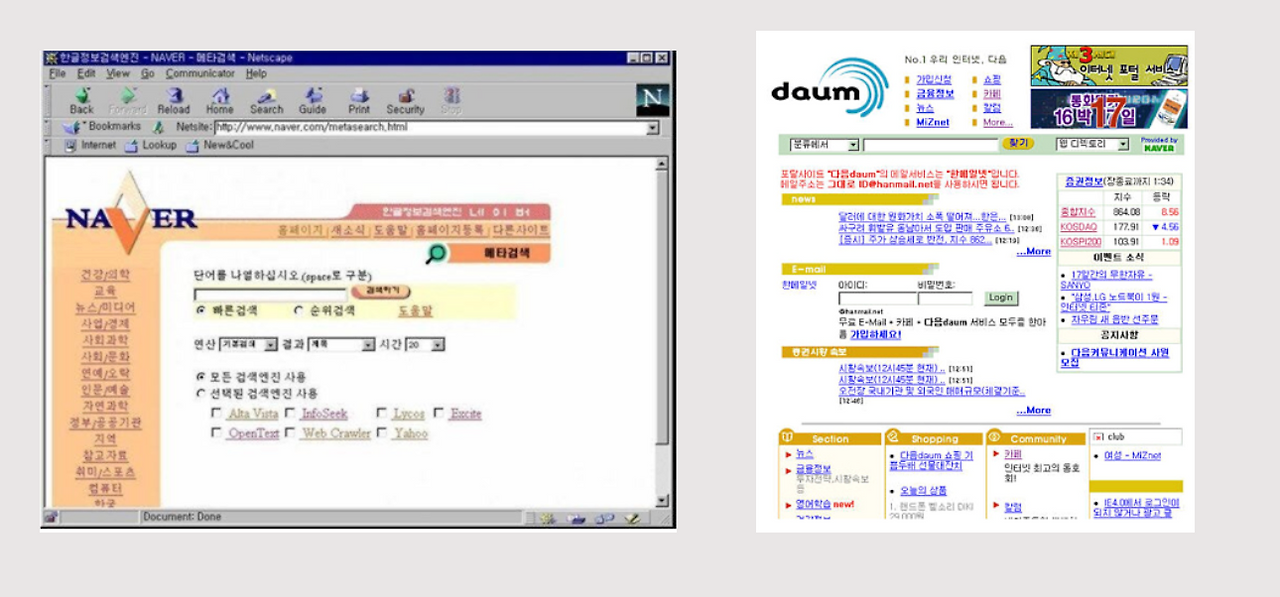Select the 순위검색 radio button
The image size is (1280, 597).
pos(298,311)
